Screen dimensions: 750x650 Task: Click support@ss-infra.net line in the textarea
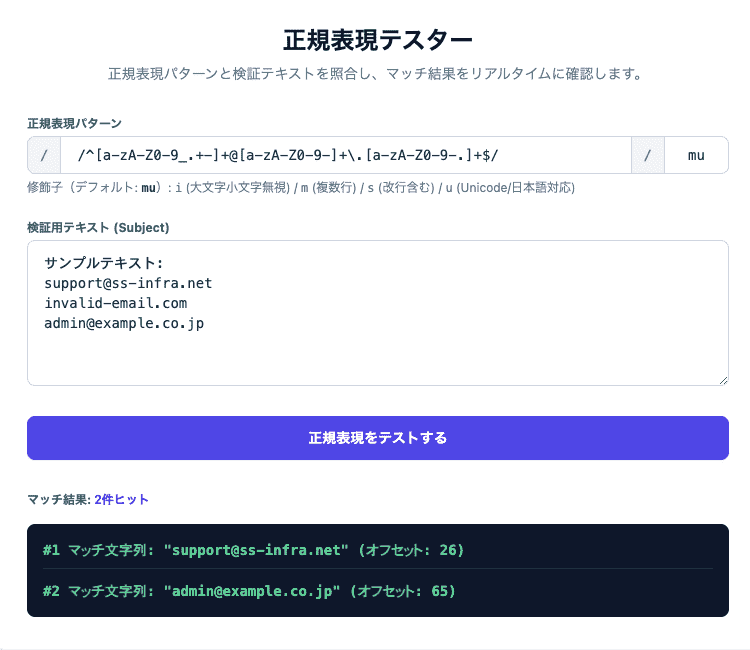coord(128,283)
